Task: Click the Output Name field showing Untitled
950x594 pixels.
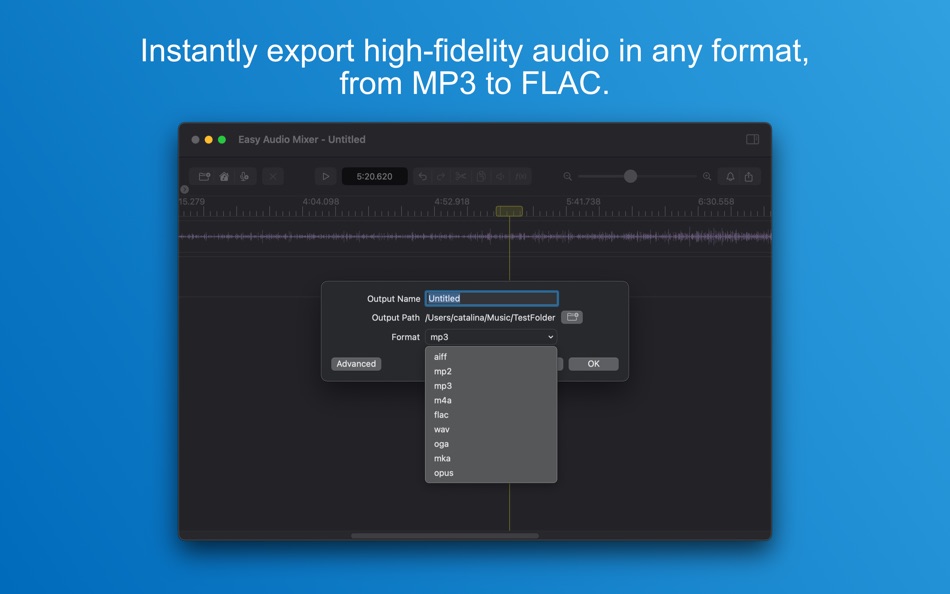Action: (491, 298)
